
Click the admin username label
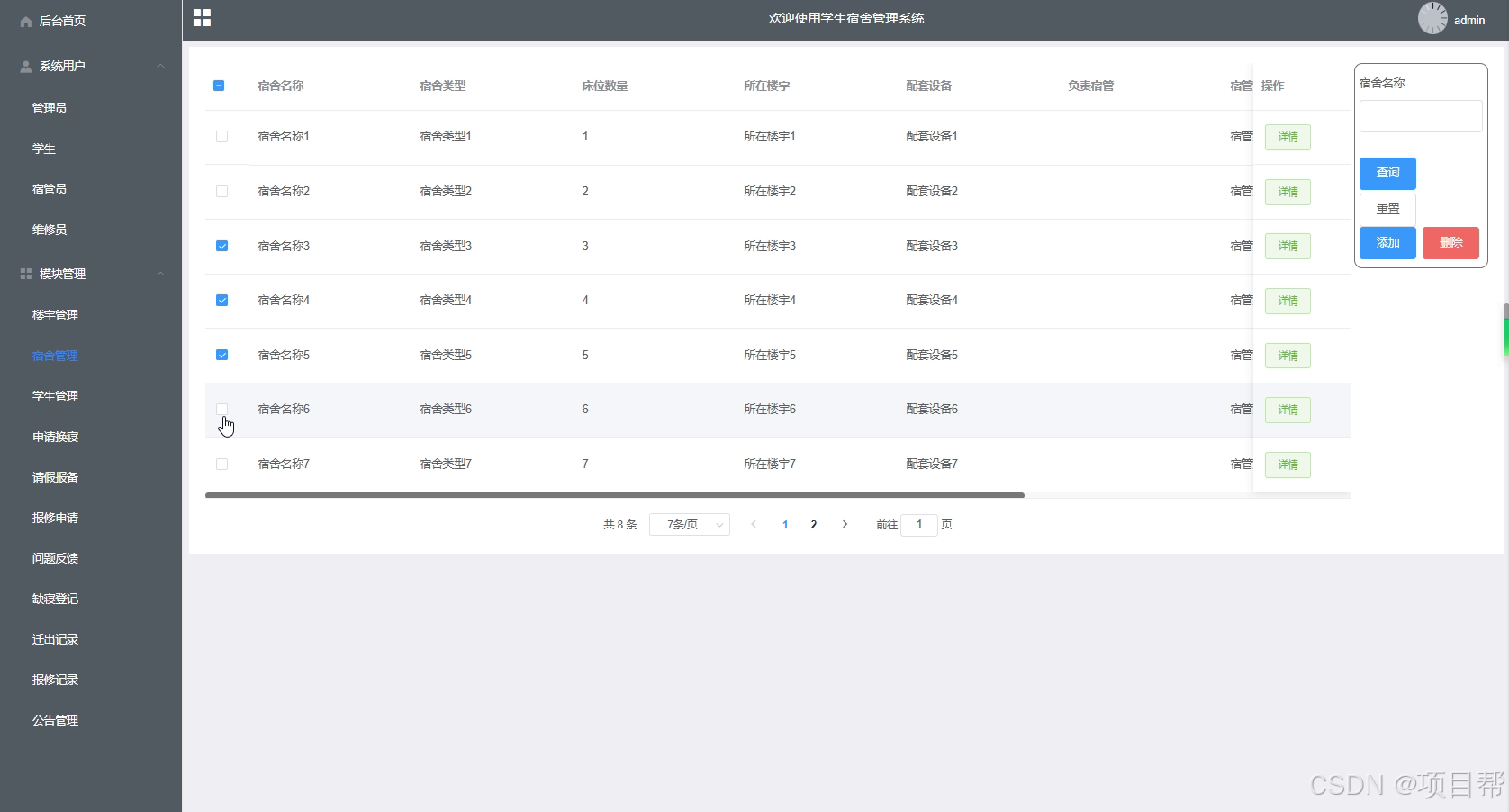(1469, 20)
